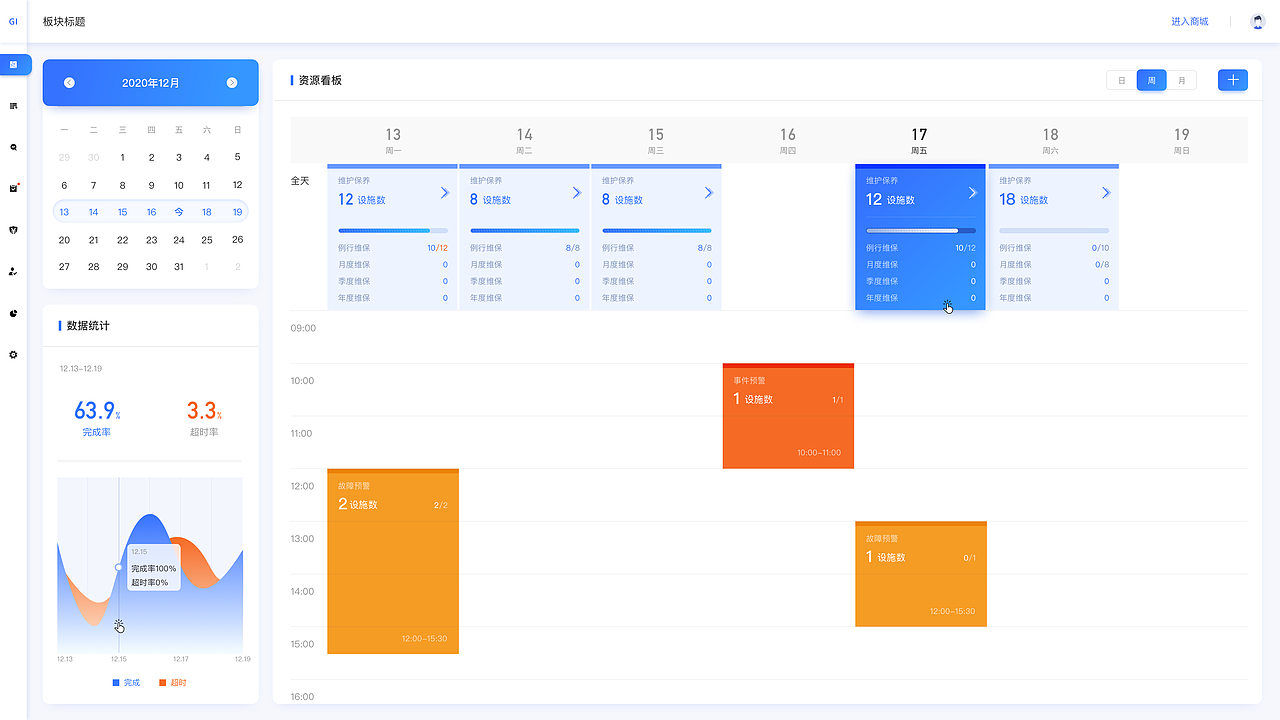
Task: Click the GI logo in the sidebar
Action: tap(13, 21)
